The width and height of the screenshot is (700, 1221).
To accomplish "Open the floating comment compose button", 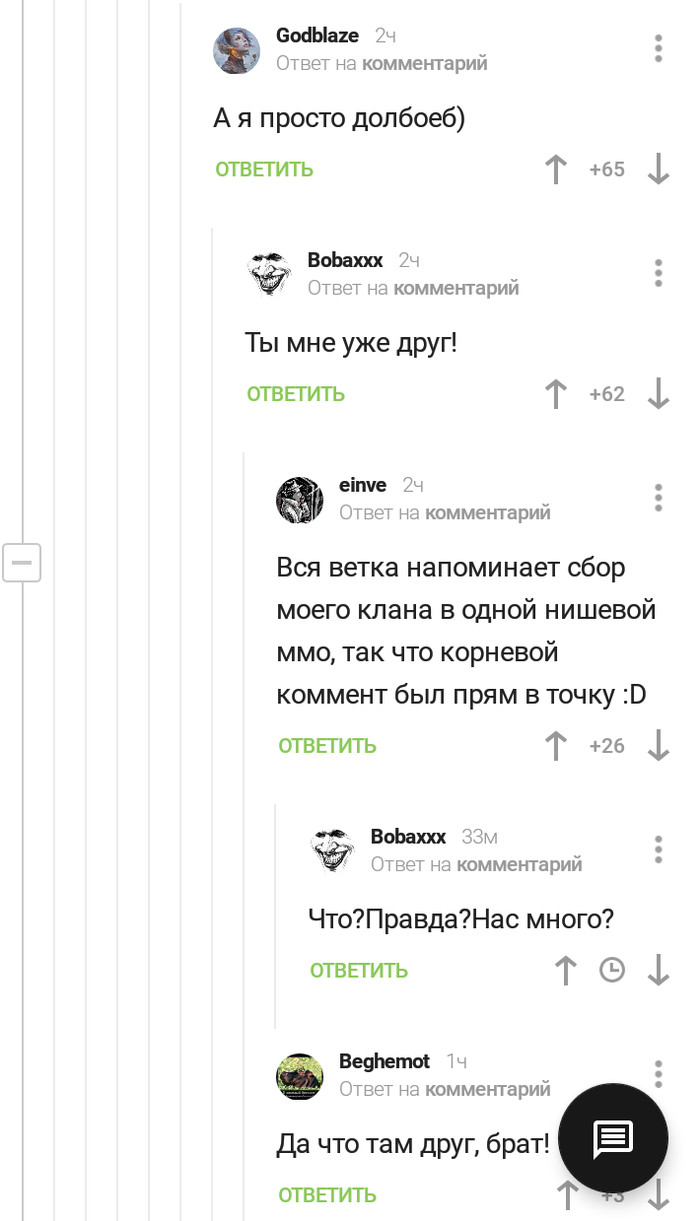I will 612,1137.
